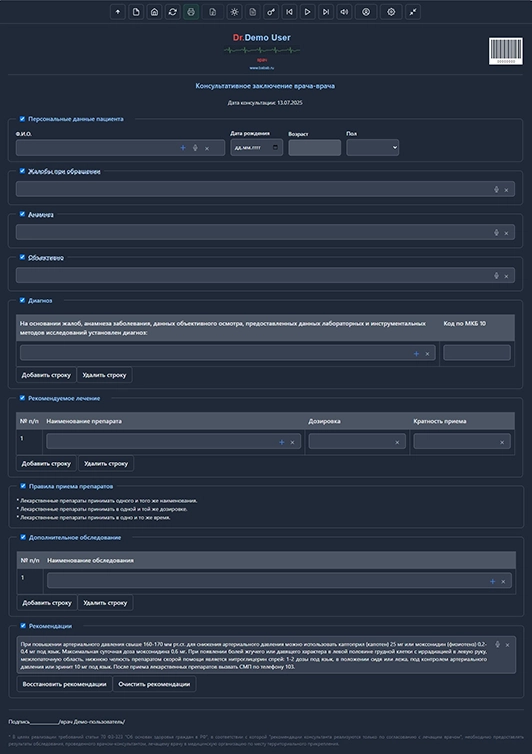Image resolution: width=532 pixels, height=754 pixels.
Task: Click the microphone icon in the Рекомендации field
Action: coord(497,644)
